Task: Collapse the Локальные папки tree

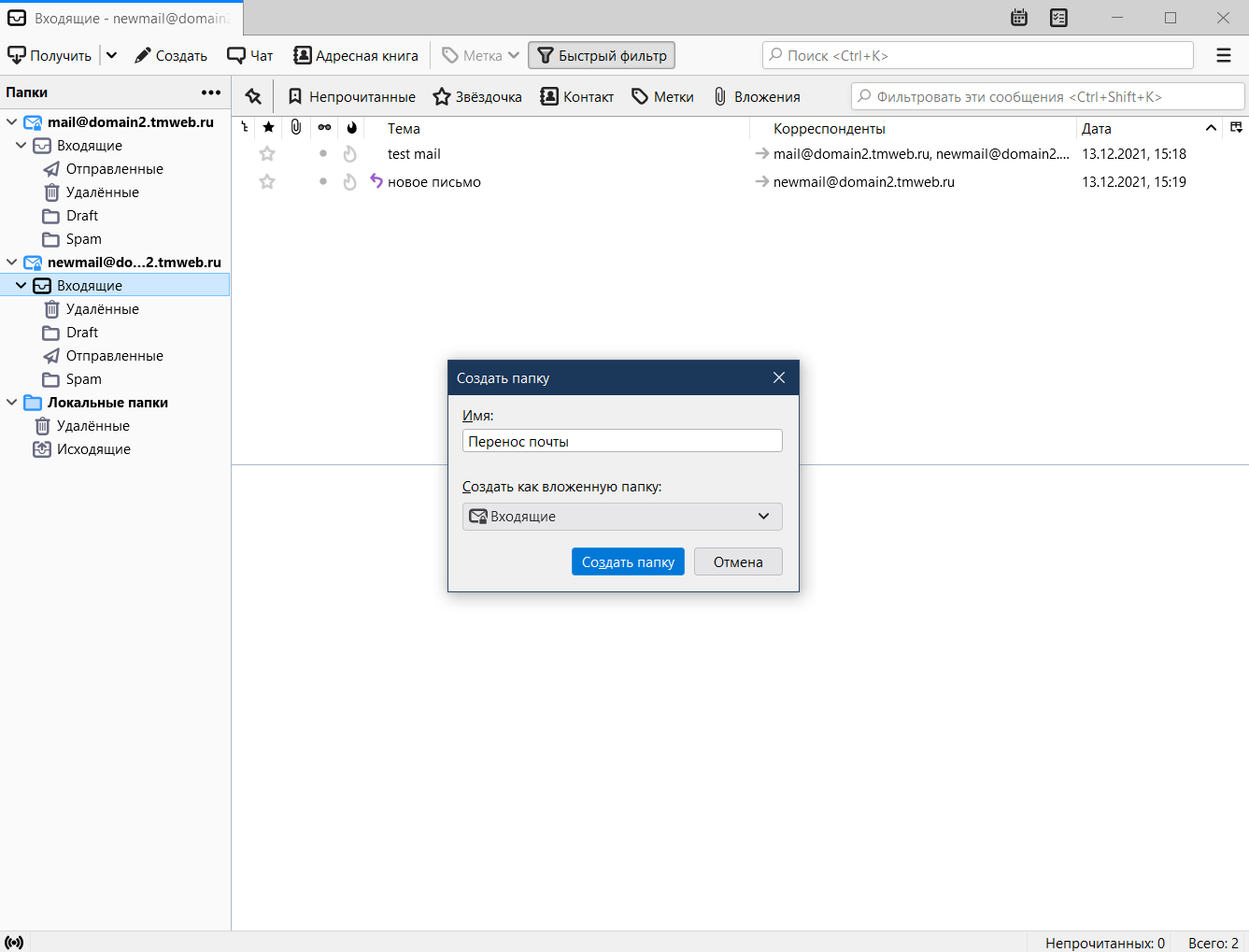Action: [x=12, y=403]
